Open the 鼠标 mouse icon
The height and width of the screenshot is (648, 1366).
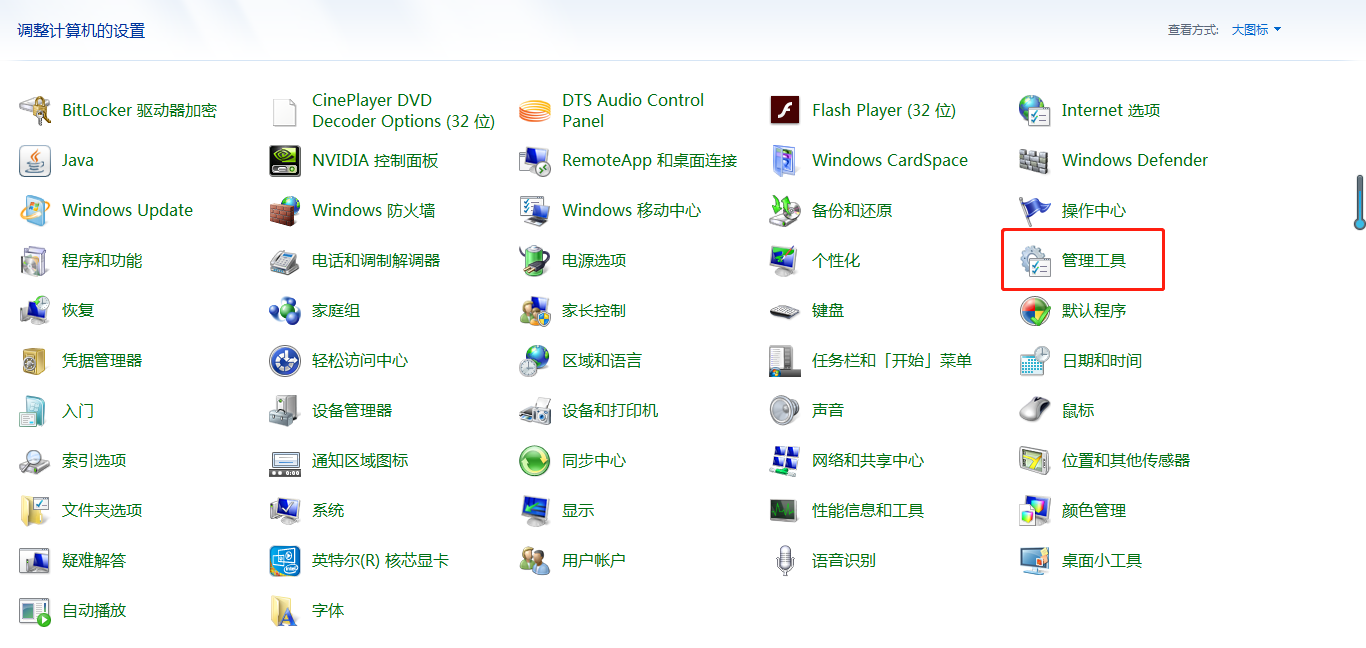pyautogui.click(x=1035, y=410)
